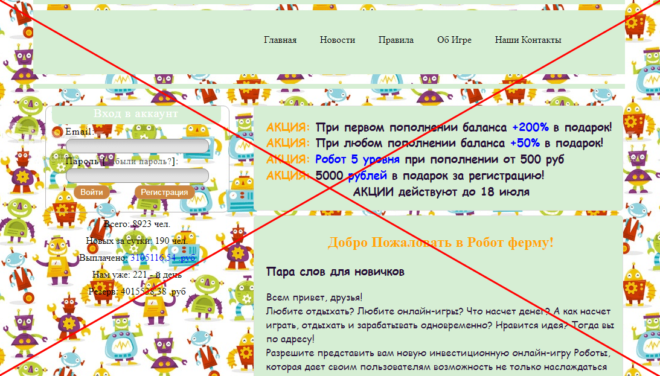The image size is (660, 376).
Task: Open the Главная navigation item
Action: pos(280,40)
